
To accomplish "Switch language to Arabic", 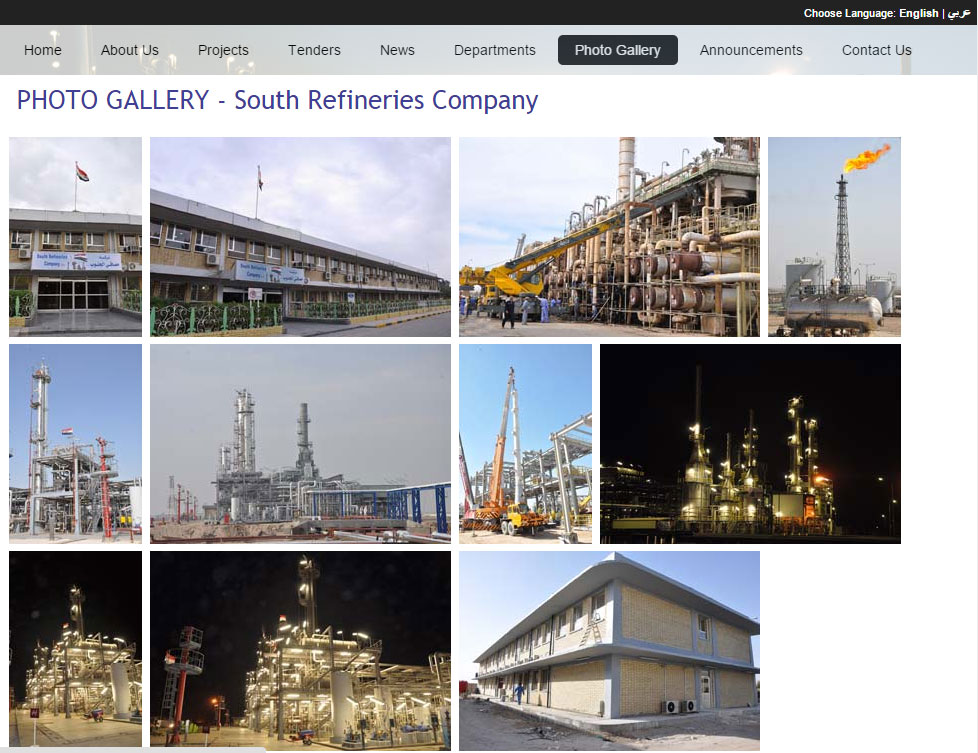I will click(959, 13).
